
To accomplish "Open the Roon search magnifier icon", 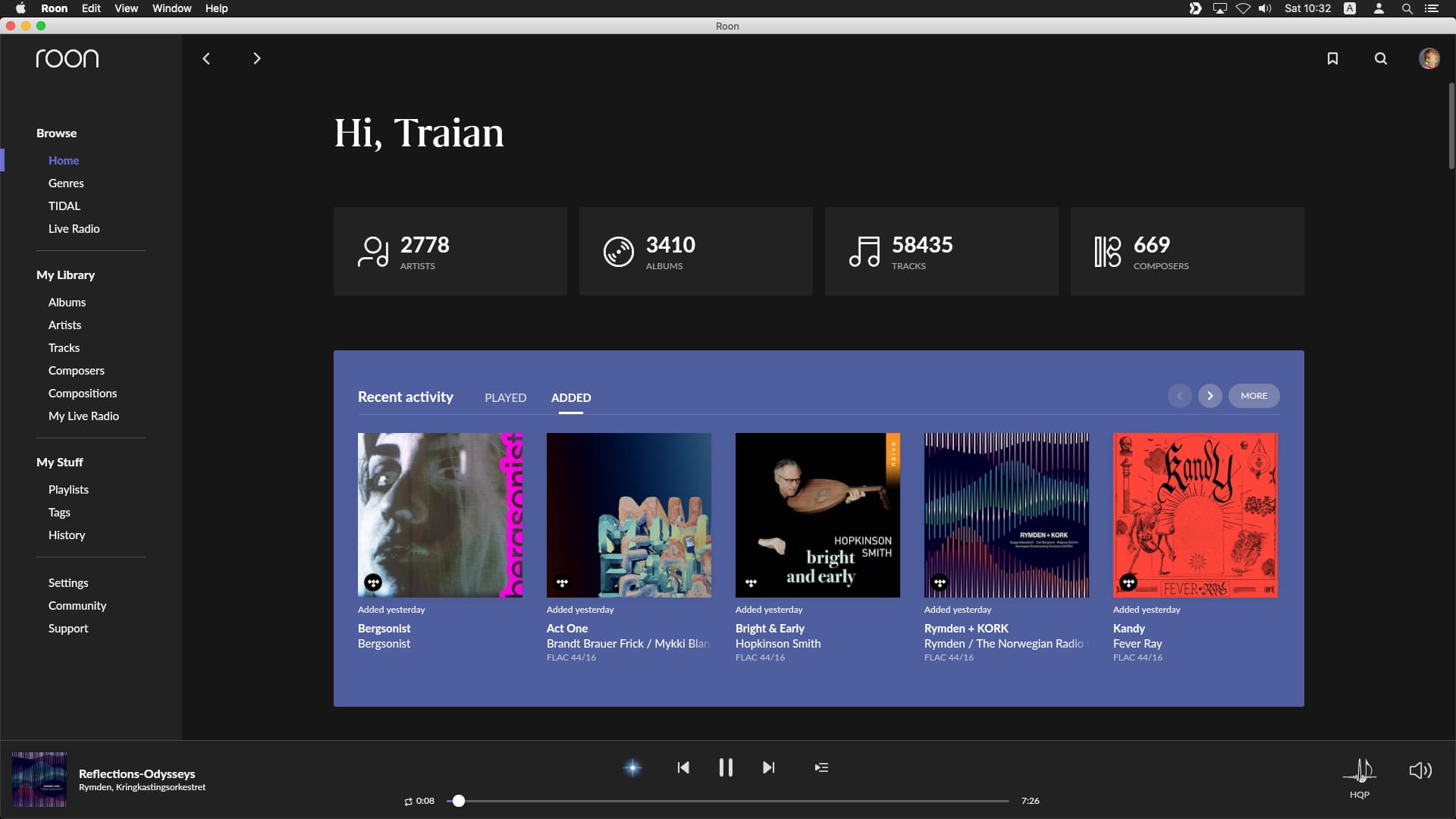I will (x=1381, y=58).
